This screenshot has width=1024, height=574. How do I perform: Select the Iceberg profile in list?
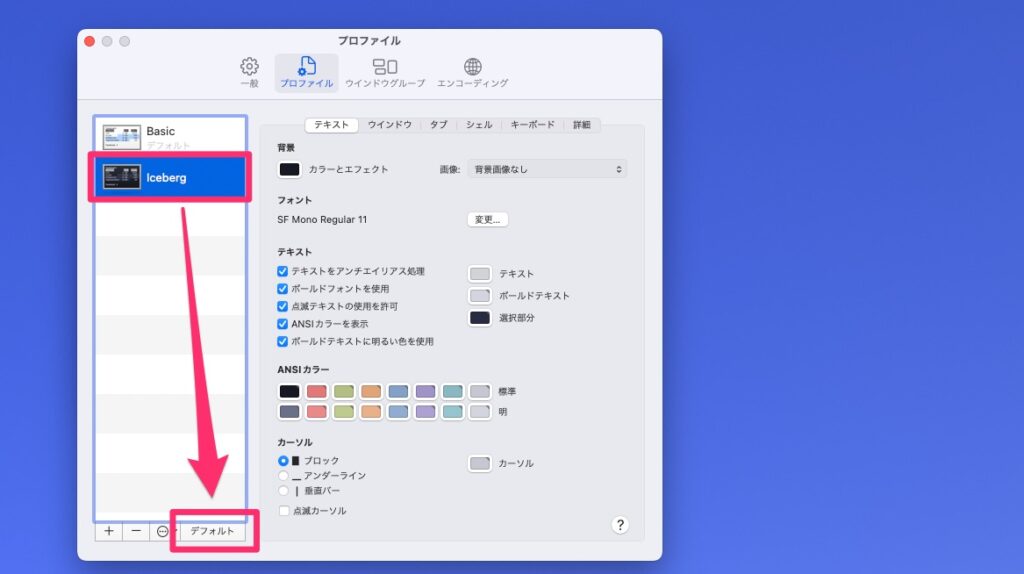coord(169,178)
